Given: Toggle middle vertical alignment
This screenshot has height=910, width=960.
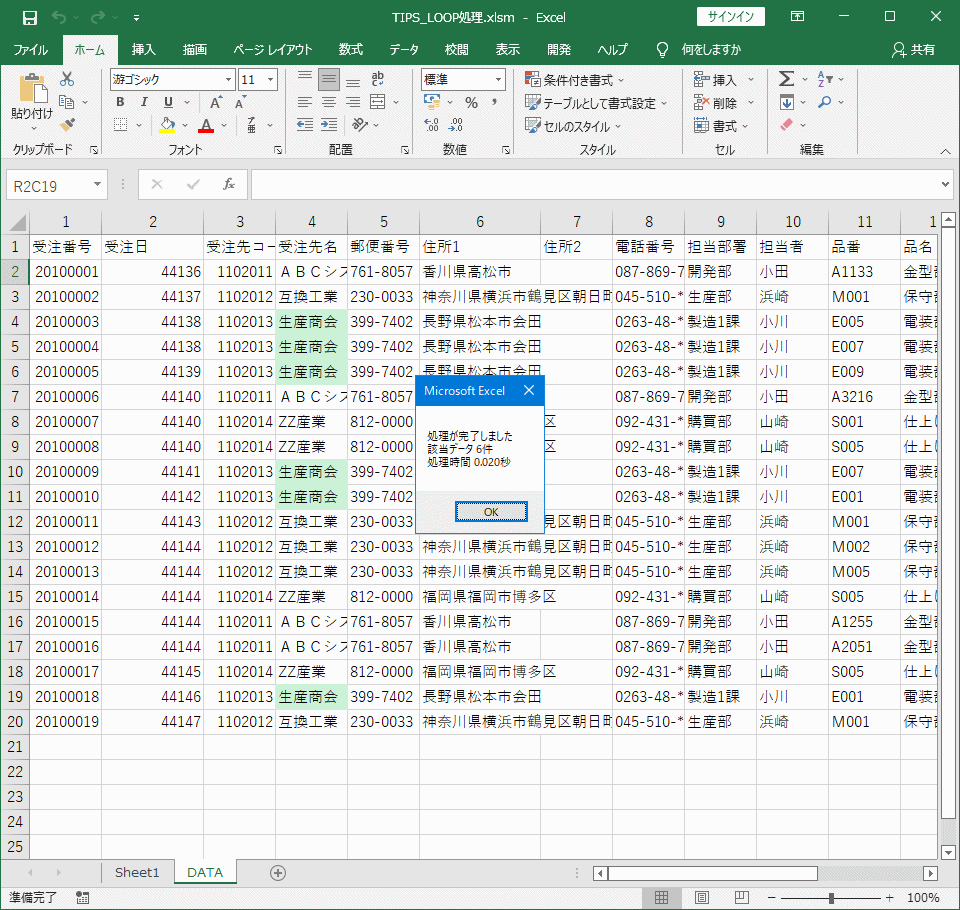Looking at the screenshot, I should tap(329, 79).
